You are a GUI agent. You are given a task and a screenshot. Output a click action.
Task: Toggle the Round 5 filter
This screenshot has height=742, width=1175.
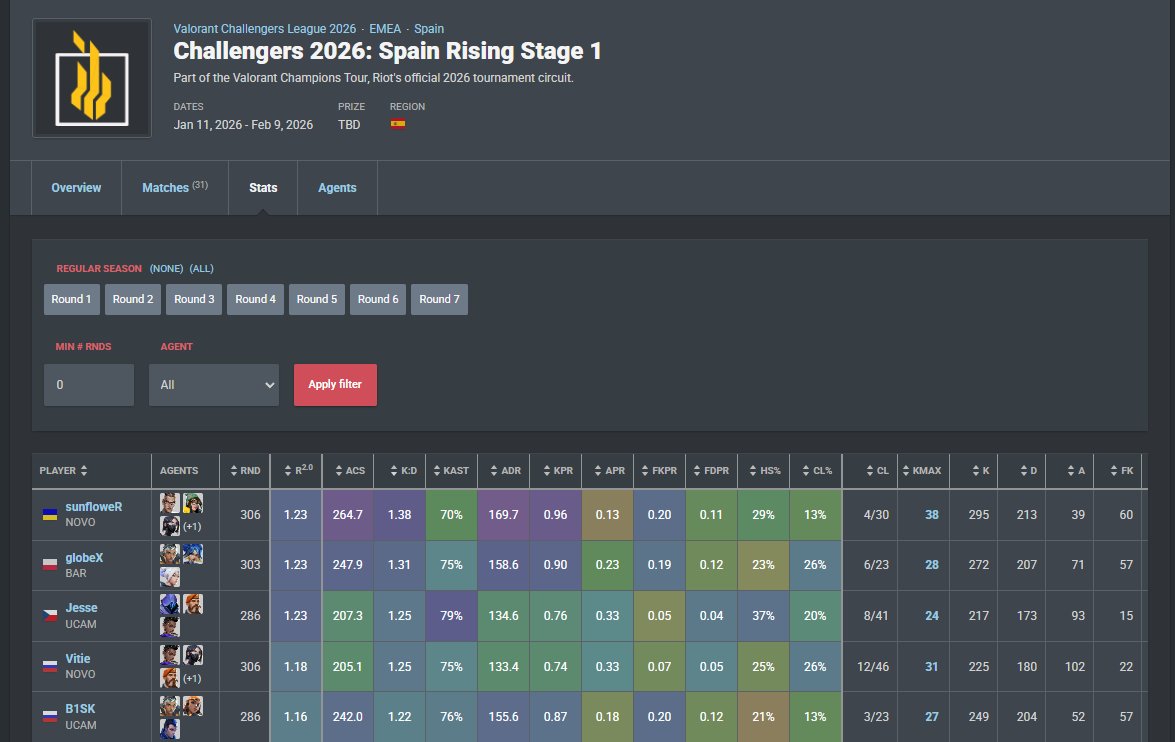point(317,299)
